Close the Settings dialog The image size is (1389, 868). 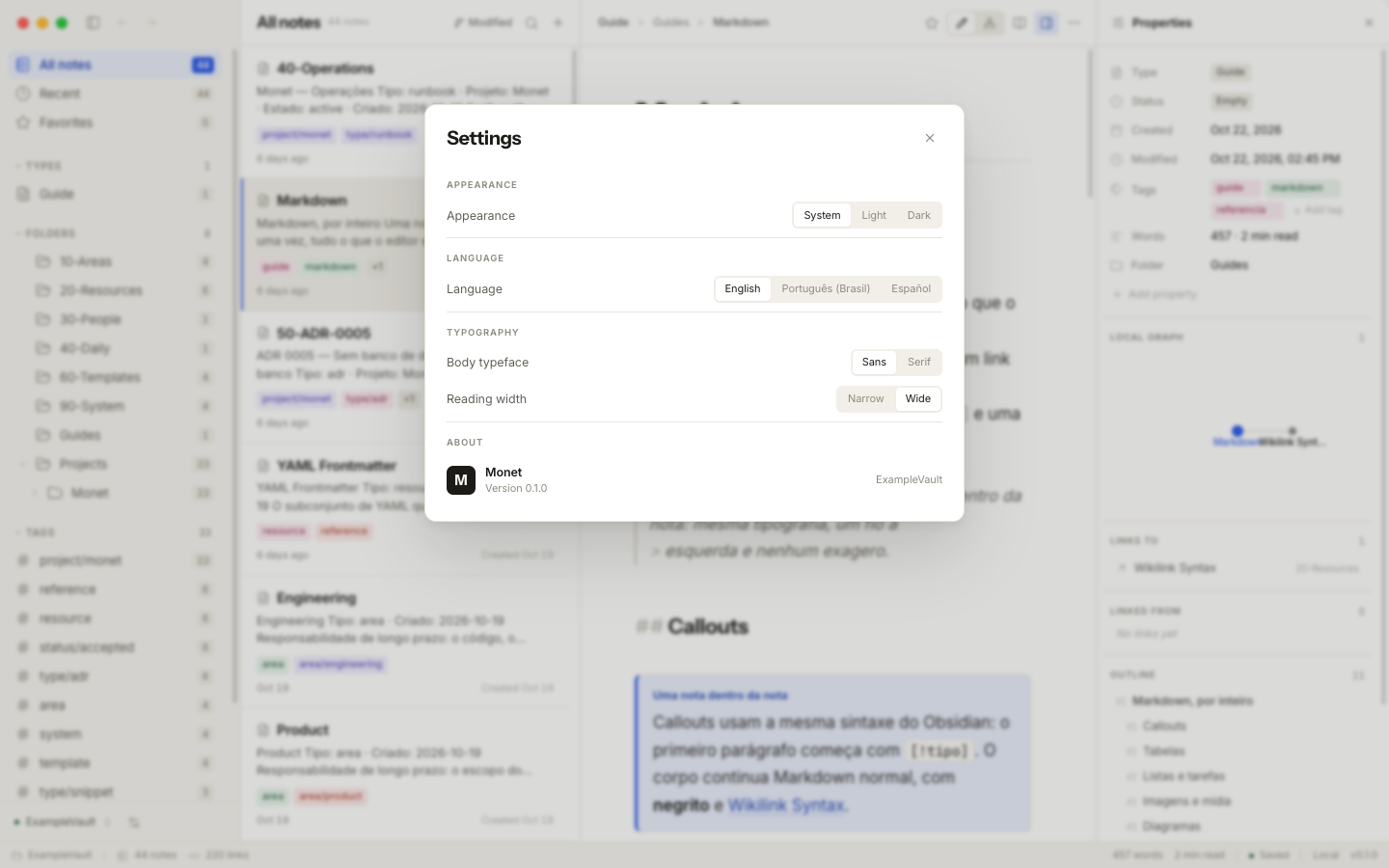930,138
